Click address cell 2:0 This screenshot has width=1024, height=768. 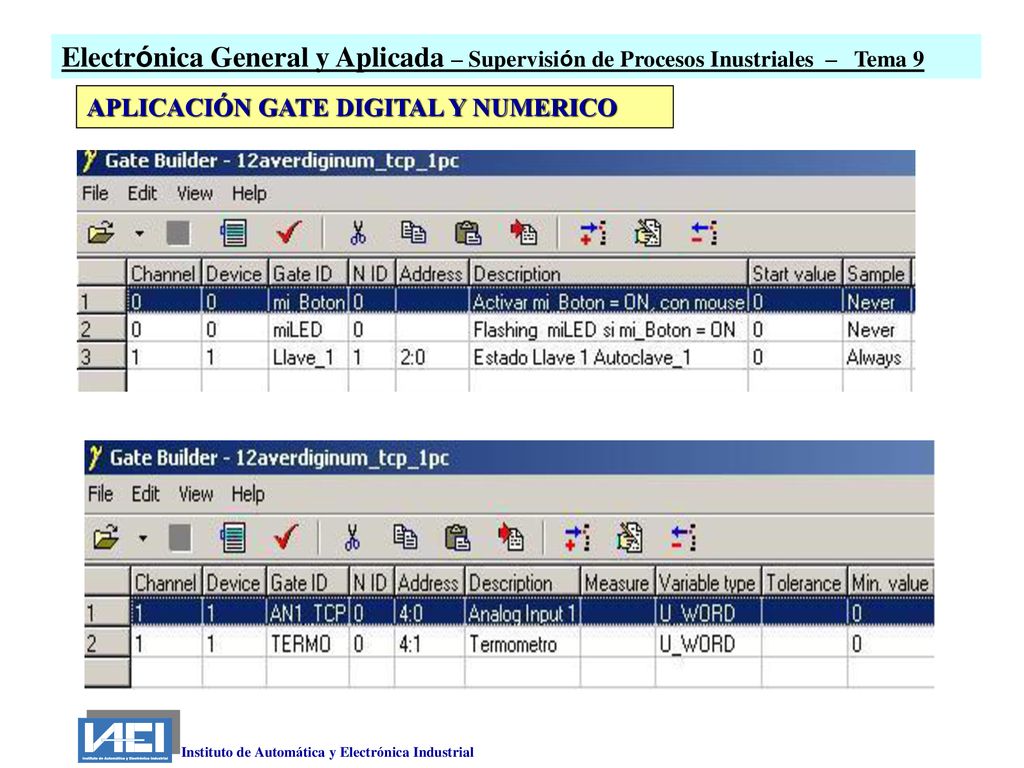pos(432,357)
